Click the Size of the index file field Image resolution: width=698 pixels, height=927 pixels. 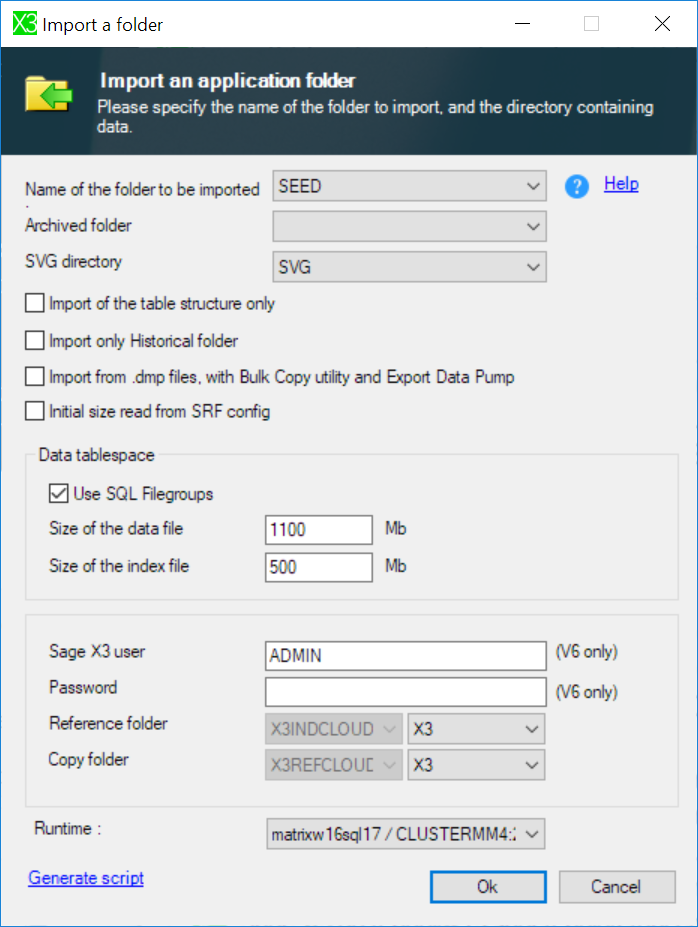[319, 568]
